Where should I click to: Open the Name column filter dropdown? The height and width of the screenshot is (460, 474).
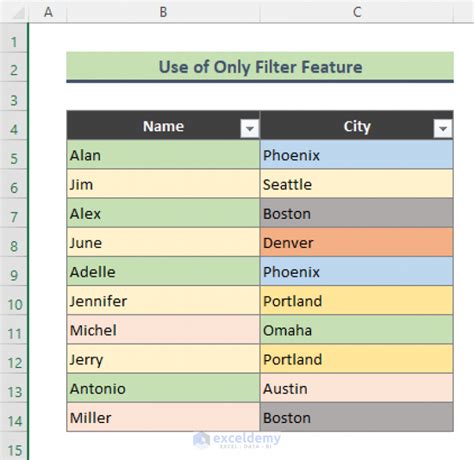tap(249, 128)
